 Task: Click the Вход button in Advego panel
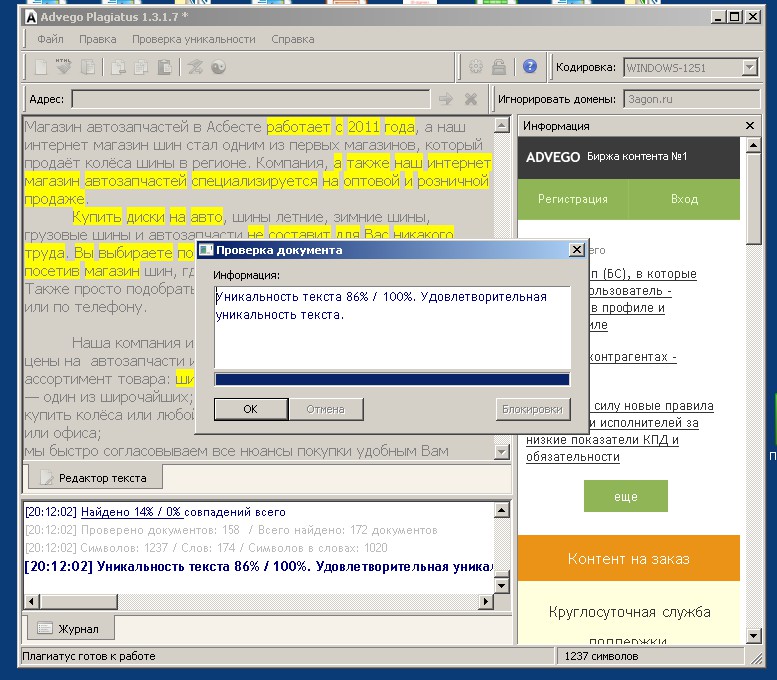tap(684, 199)
